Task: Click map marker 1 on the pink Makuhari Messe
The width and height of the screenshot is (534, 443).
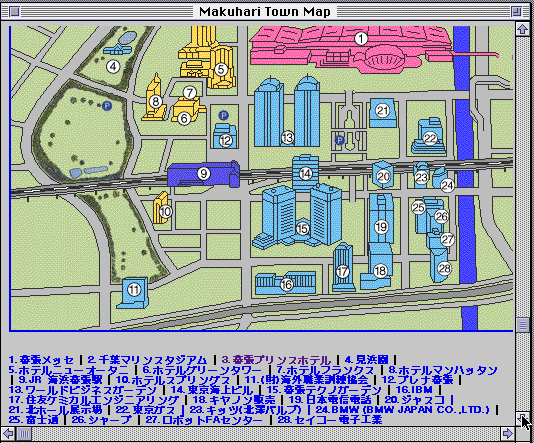Action: pos(361,38)
